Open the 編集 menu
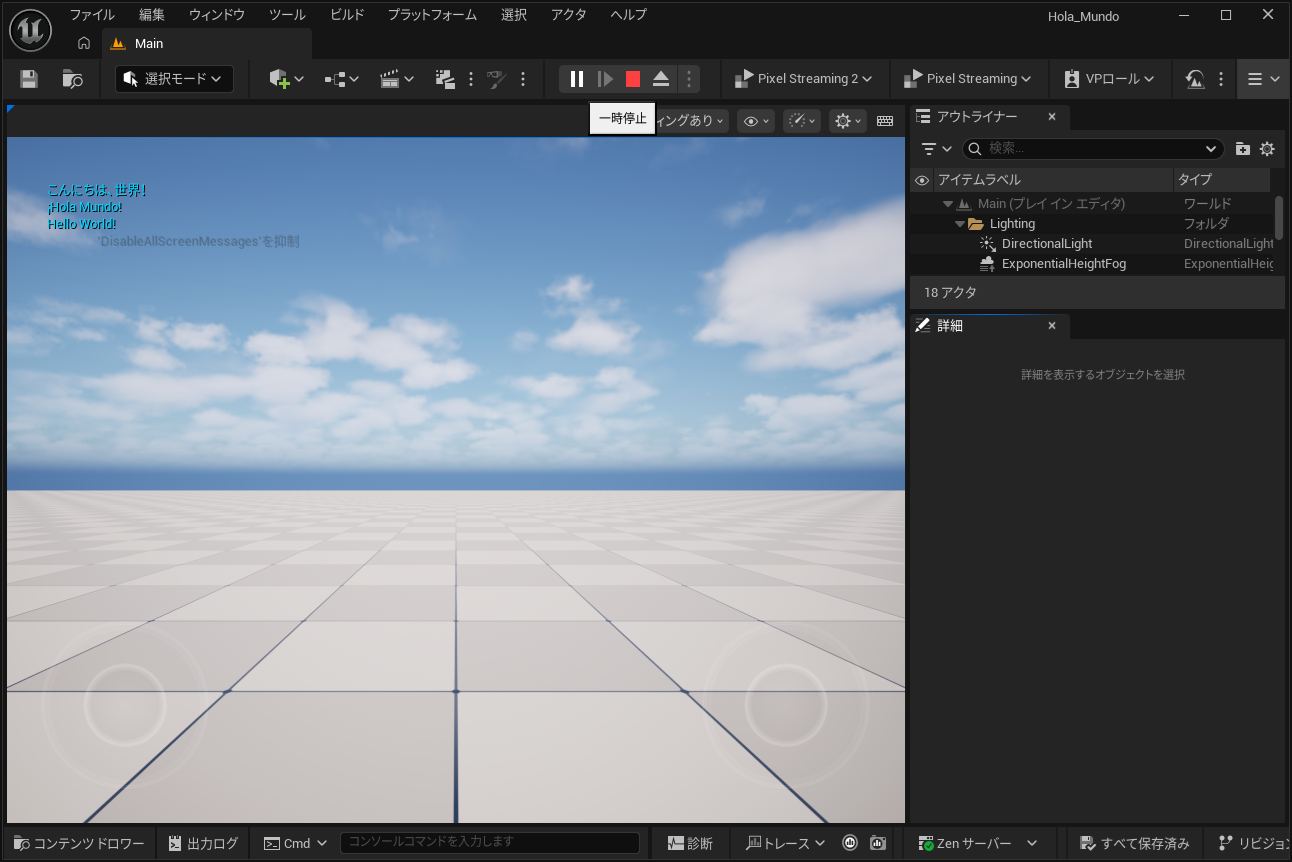 coord(152,15)
